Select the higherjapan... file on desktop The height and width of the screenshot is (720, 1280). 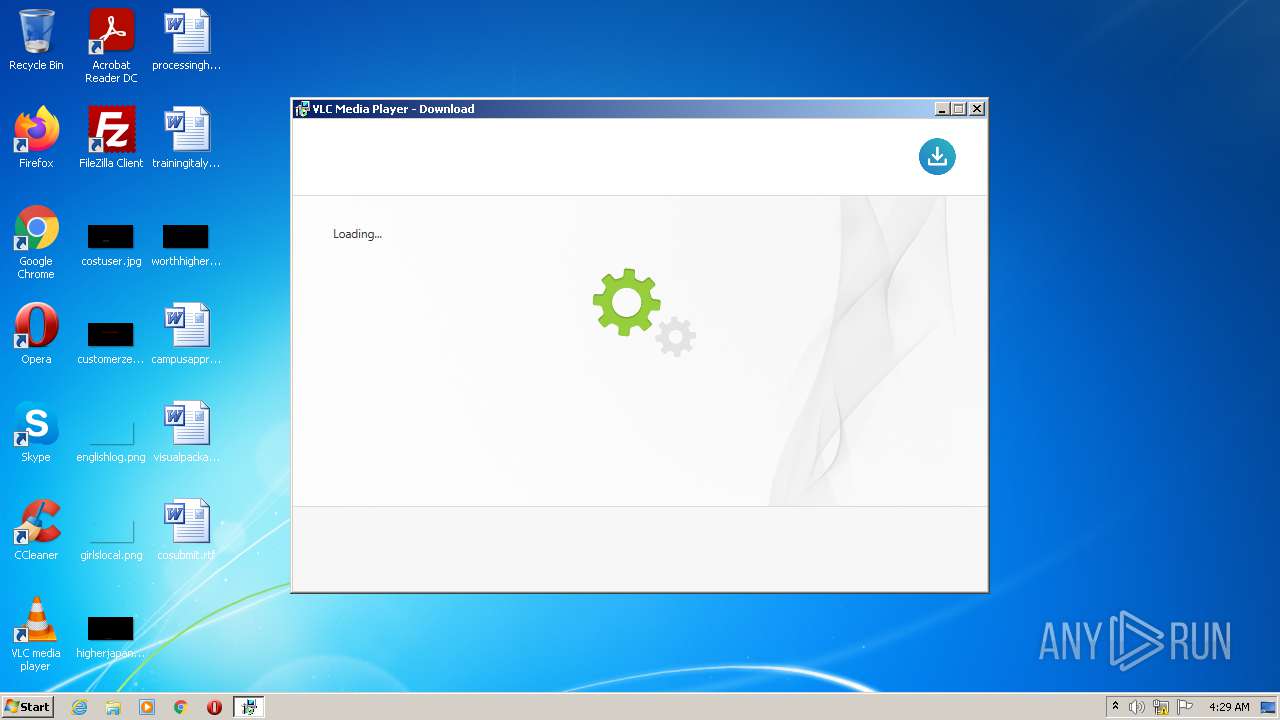tap(111, 638)
